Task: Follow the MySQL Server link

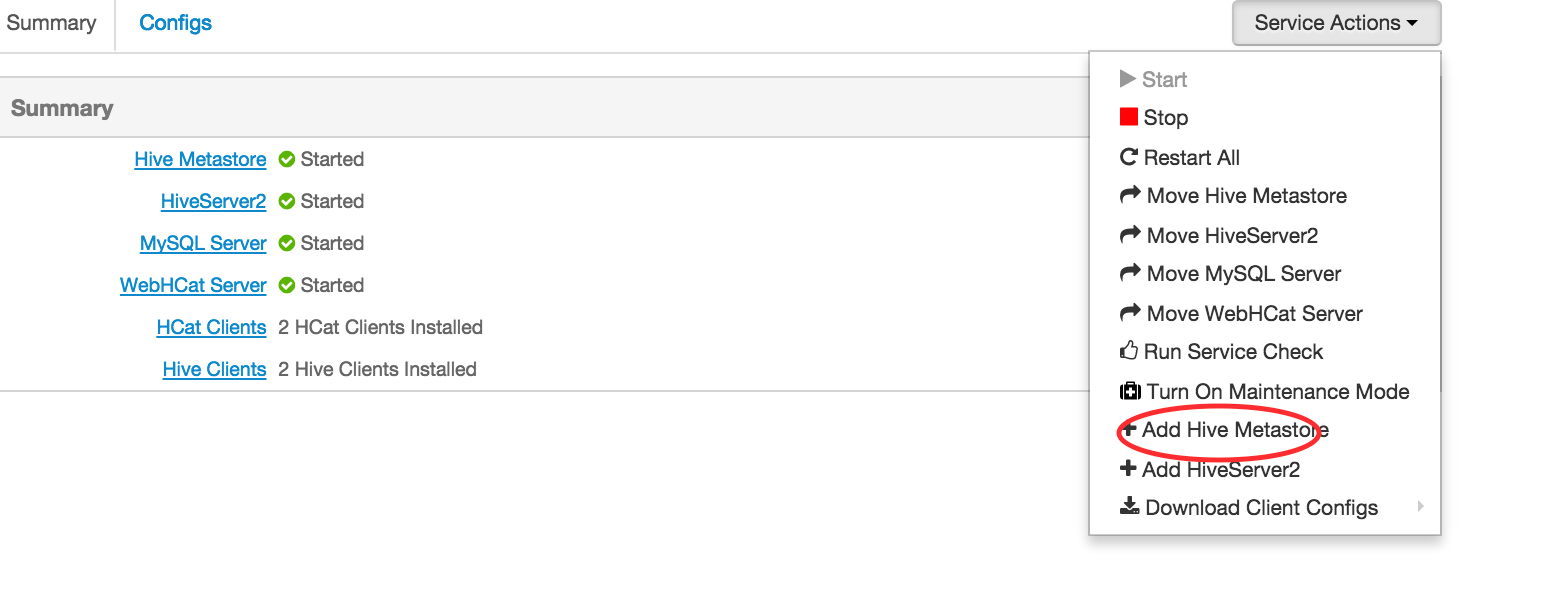Action: [x=203, y=243]
